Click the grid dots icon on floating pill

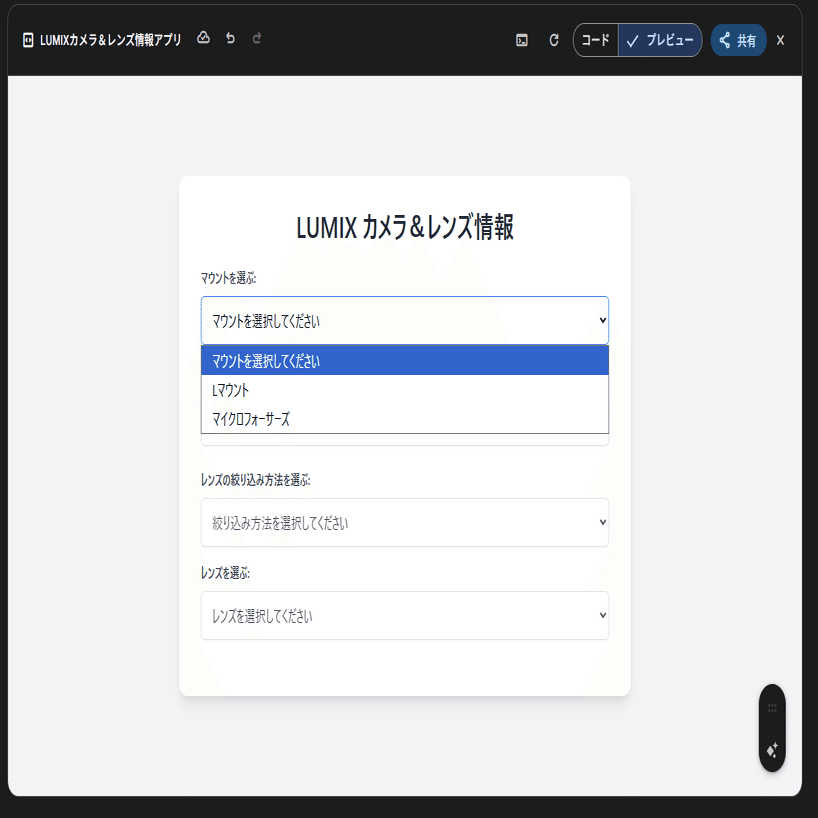pos(772,708)
